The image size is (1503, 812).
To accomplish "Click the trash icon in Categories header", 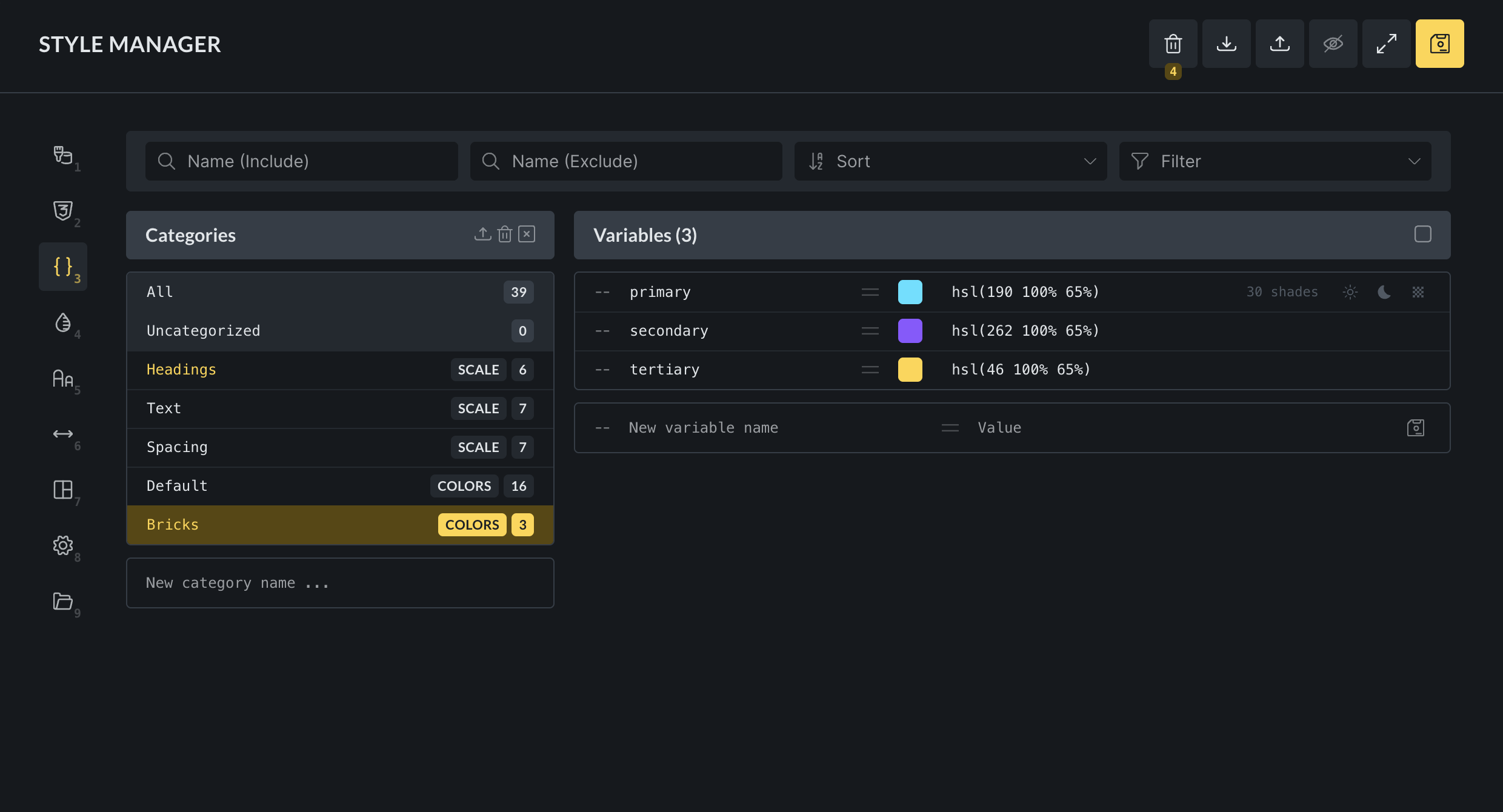I will 505,234.
